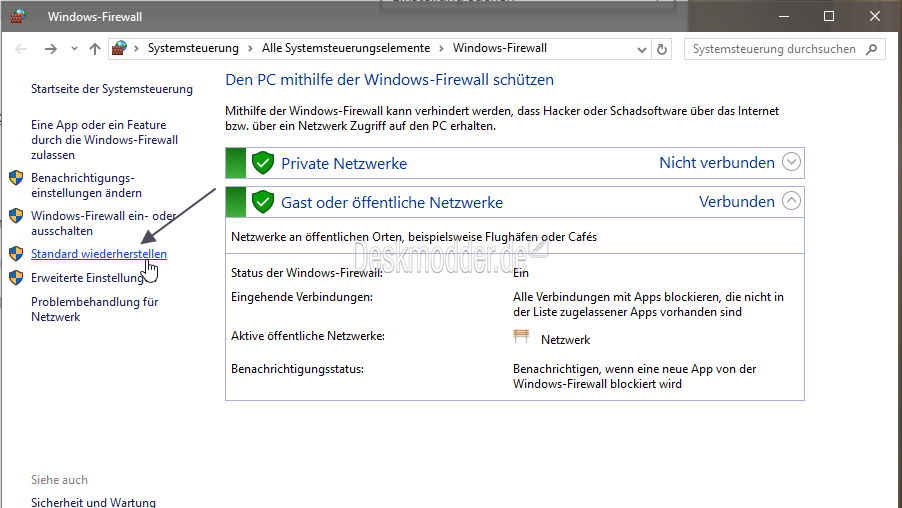Click green shield icon for Gast oder öffentliche Netzwerke
Image resolution: width=902 pixels, height=508 pixels.
263,202
